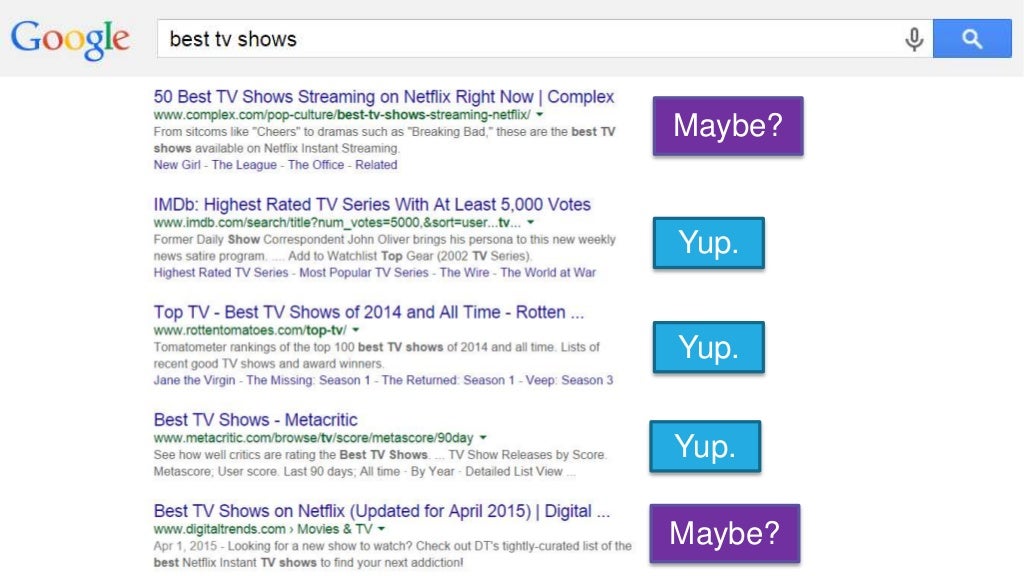
Task: Open '50 Best TV Shows Streaming on Netflix' result
Action: click(383, 97)
